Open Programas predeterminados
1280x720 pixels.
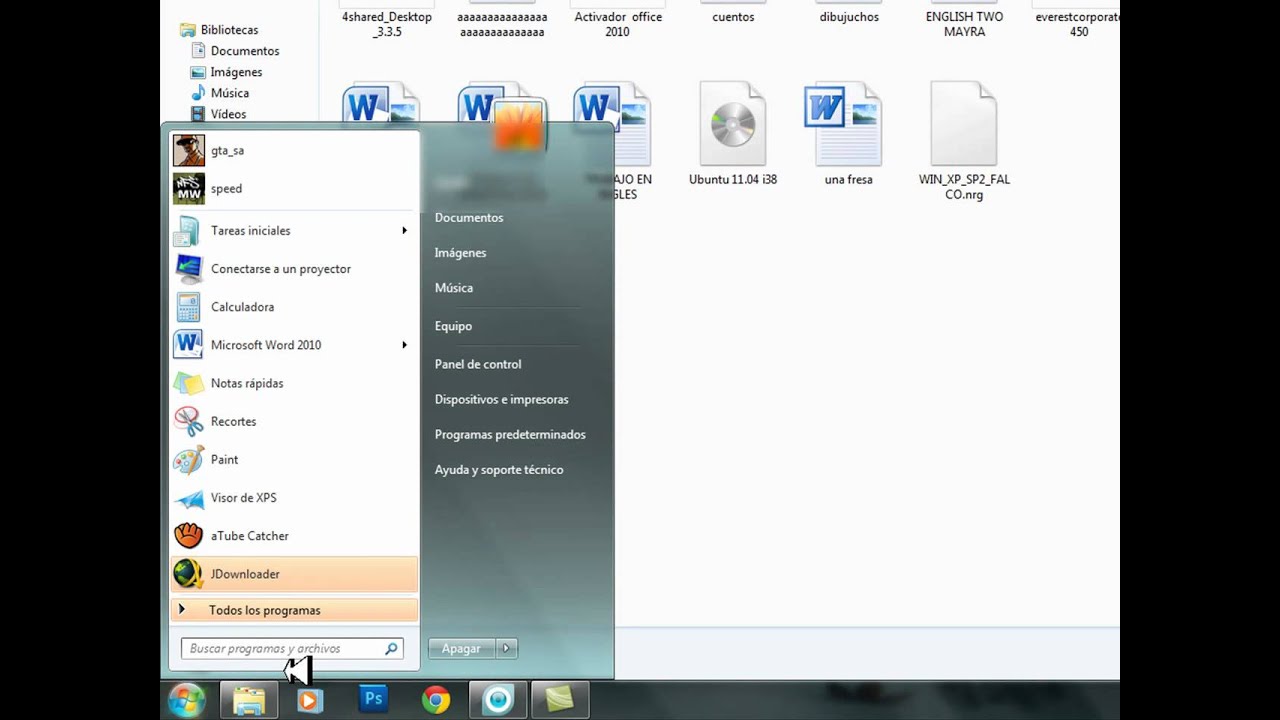coord(510,434)
